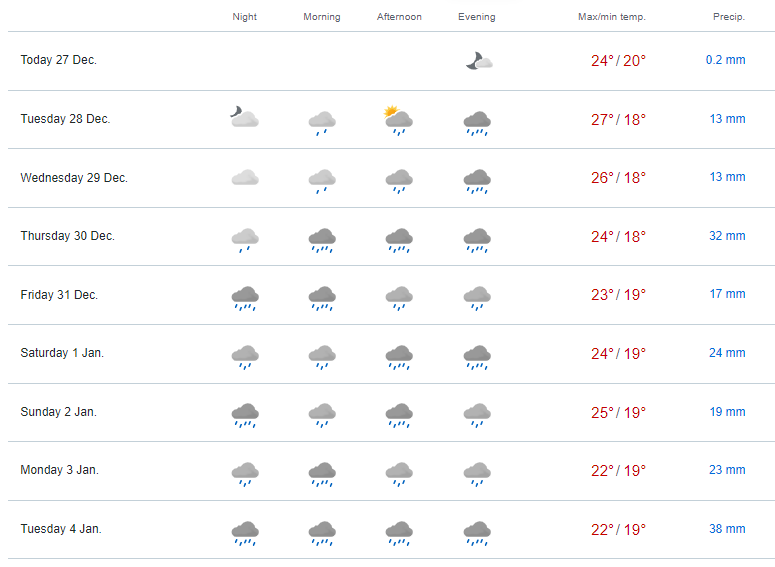Click the Tuesday 28 Dec. night partly cloudy moon icon
Screen dimensions: 775x567
(x=245, y=117)
